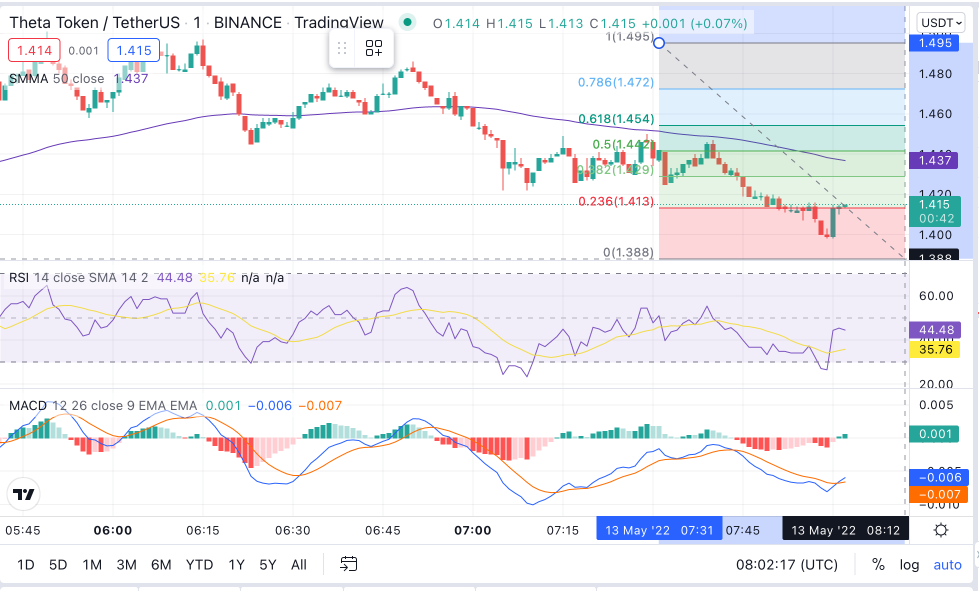Select the 1M time range
This screenshot has width=979, height=591.
pyautogui.click(x=92, y=565)
